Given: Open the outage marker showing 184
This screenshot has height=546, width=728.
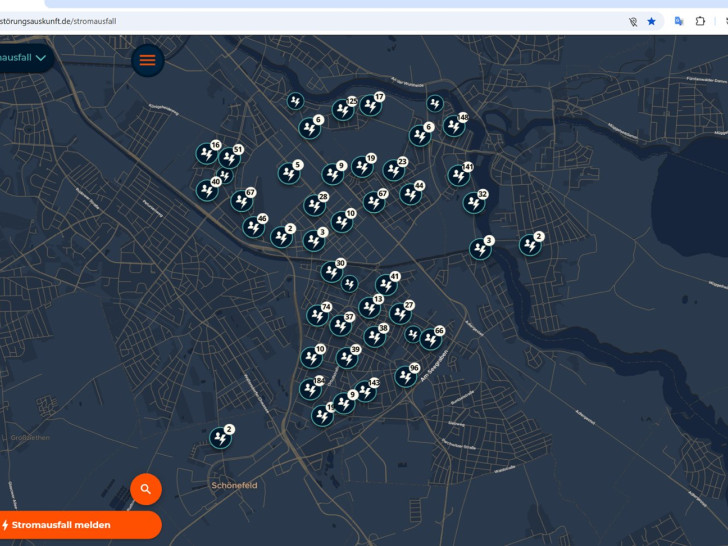Looking at the screenshot, I should pyautogui.click(x=311, y=389).
